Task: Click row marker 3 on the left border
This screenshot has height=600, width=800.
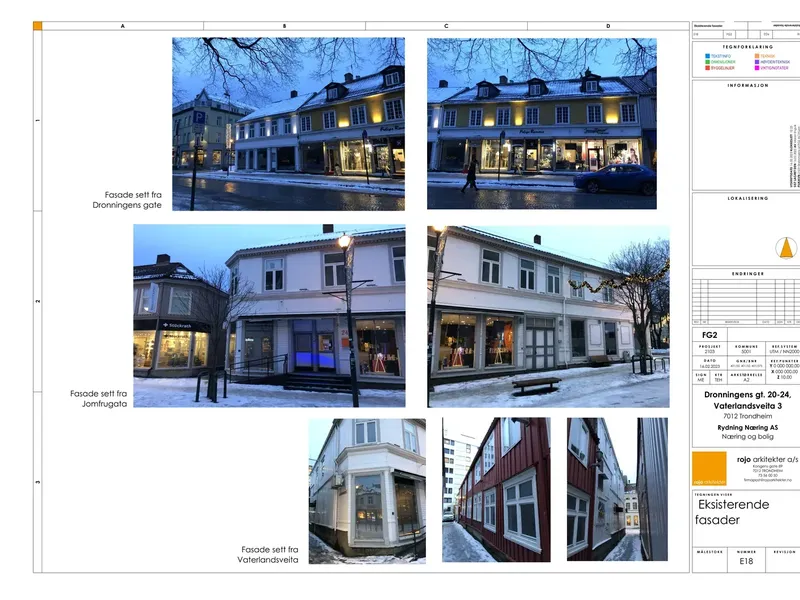Action: tap(38, 482)
